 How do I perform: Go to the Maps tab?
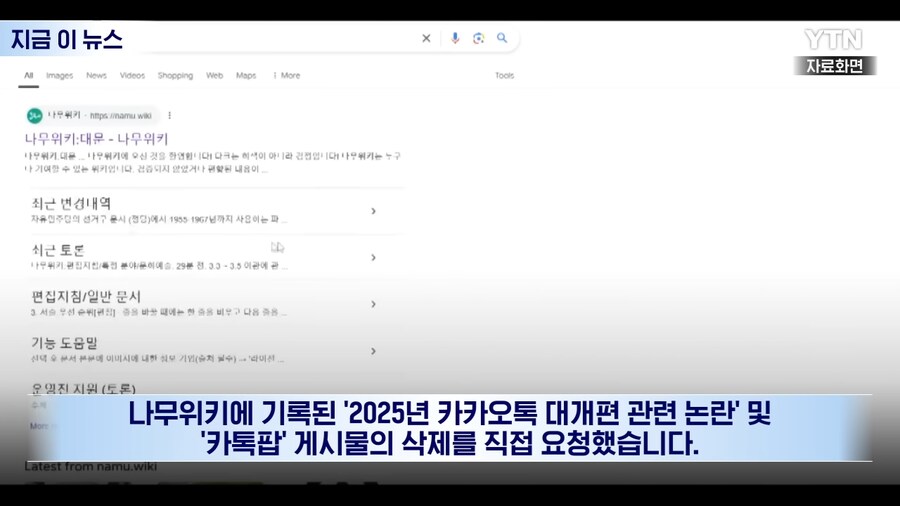[246, 76]
